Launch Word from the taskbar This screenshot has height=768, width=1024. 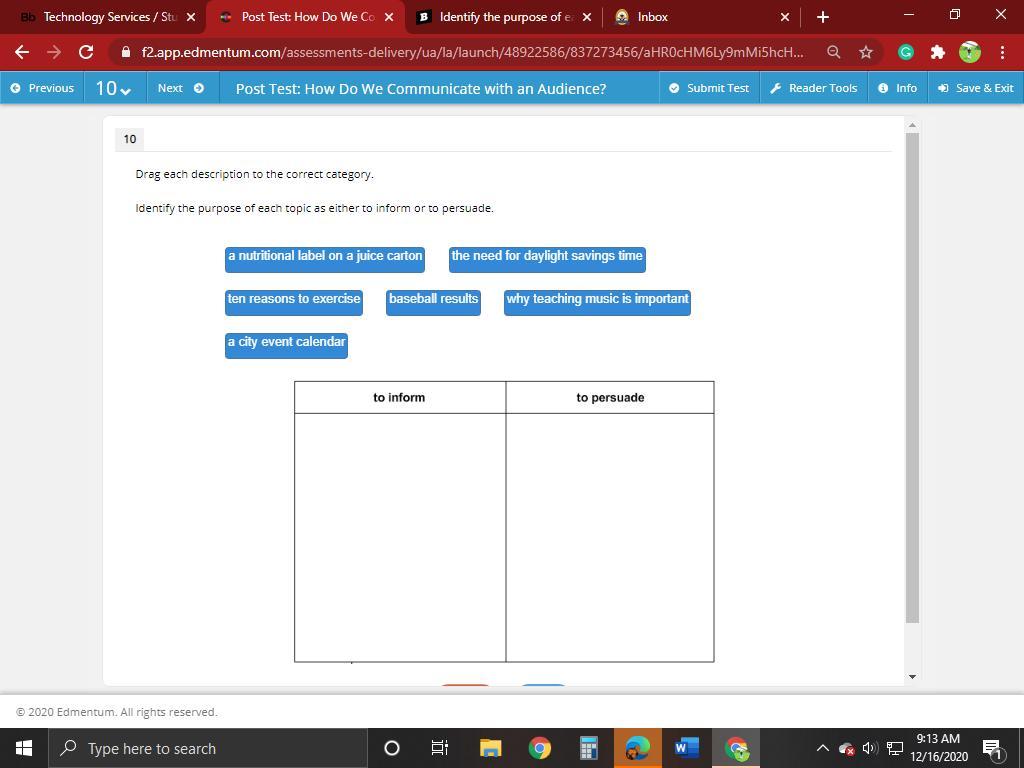click(686, 748)
